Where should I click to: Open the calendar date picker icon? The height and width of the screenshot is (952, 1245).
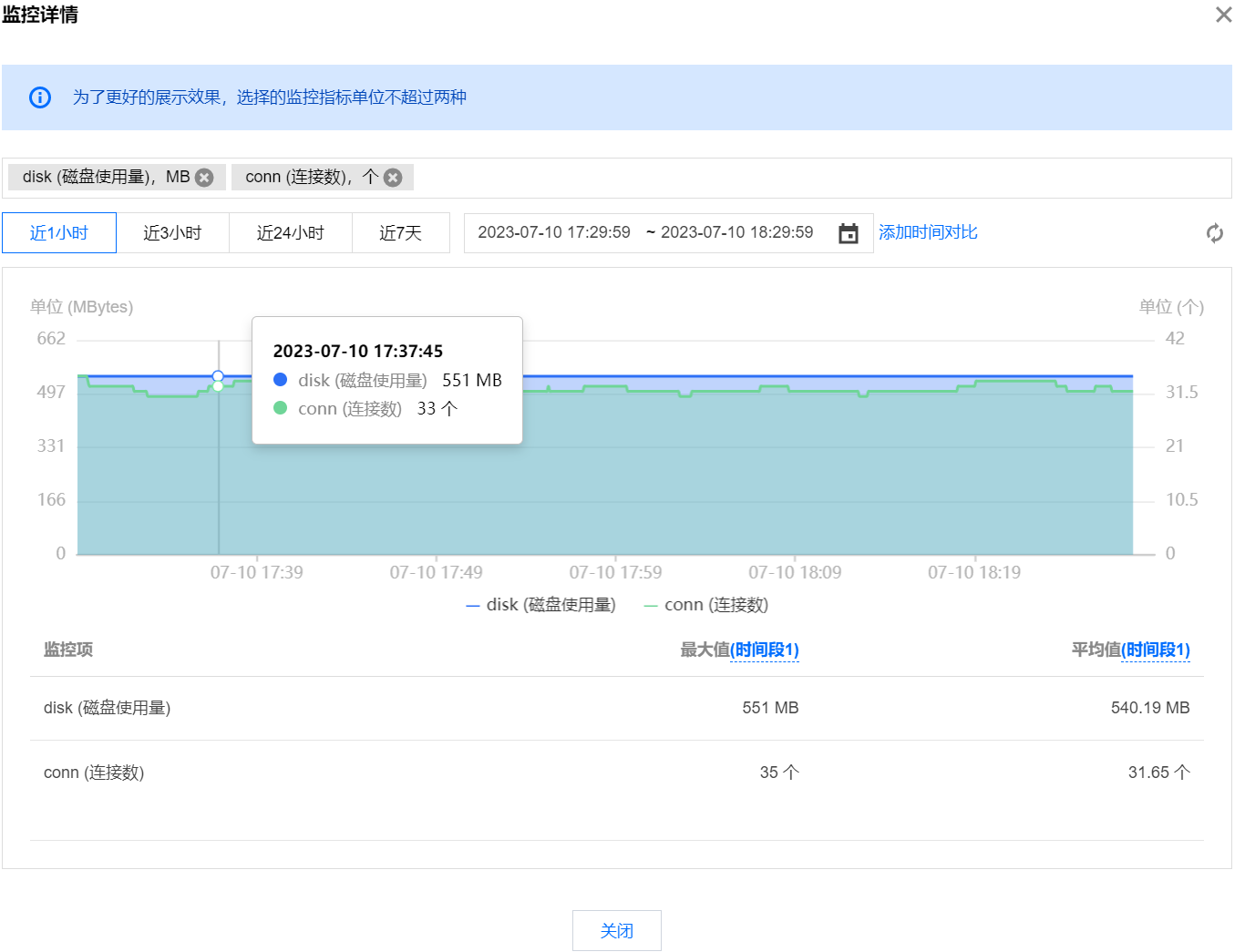coord(848,233)
